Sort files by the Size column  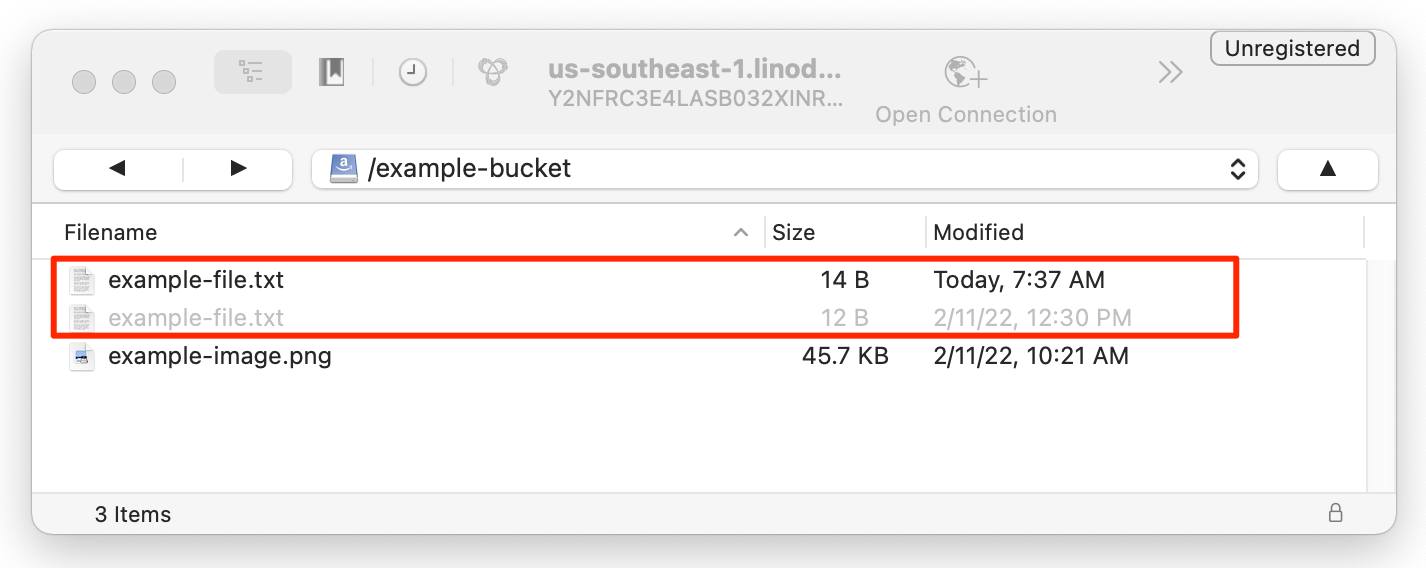(794, 233)
